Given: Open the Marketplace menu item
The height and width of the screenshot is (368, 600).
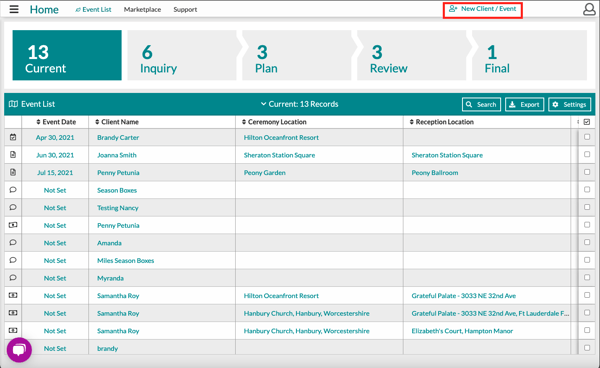Looking at the screenshot, I should [x=142, y=10].
